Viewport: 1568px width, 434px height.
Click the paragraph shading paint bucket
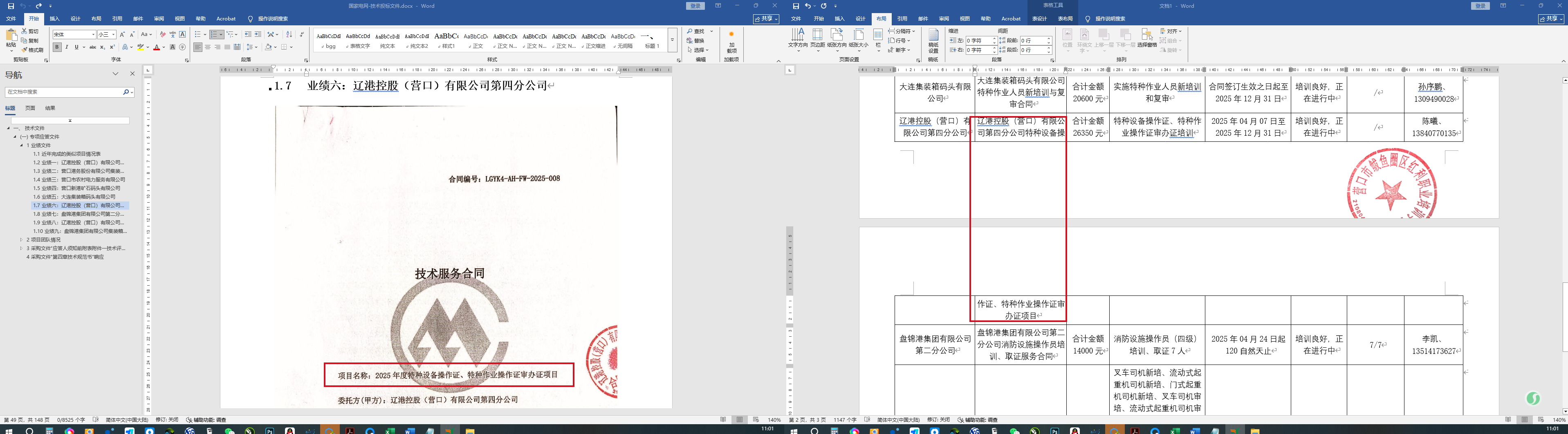(268, 47)
